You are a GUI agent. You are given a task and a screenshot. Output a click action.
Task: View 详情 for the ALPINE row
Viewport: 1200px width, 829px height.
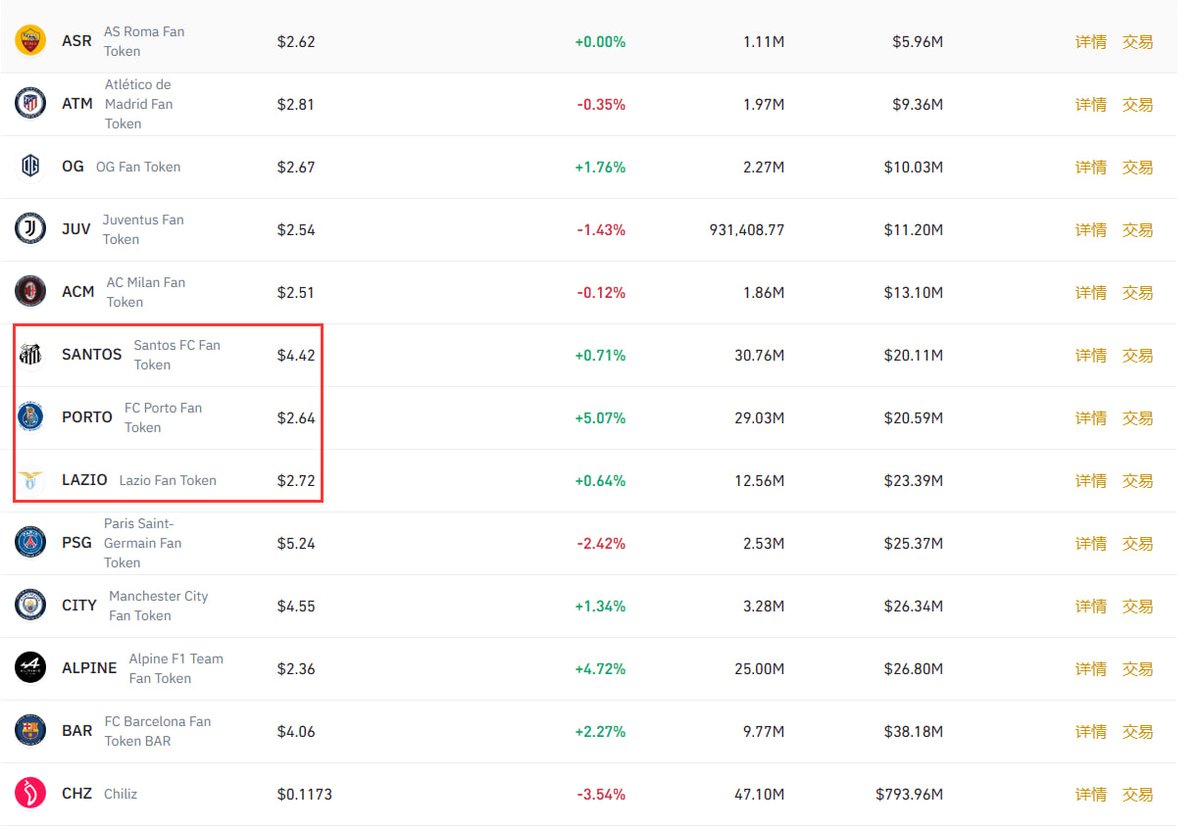1091,668
